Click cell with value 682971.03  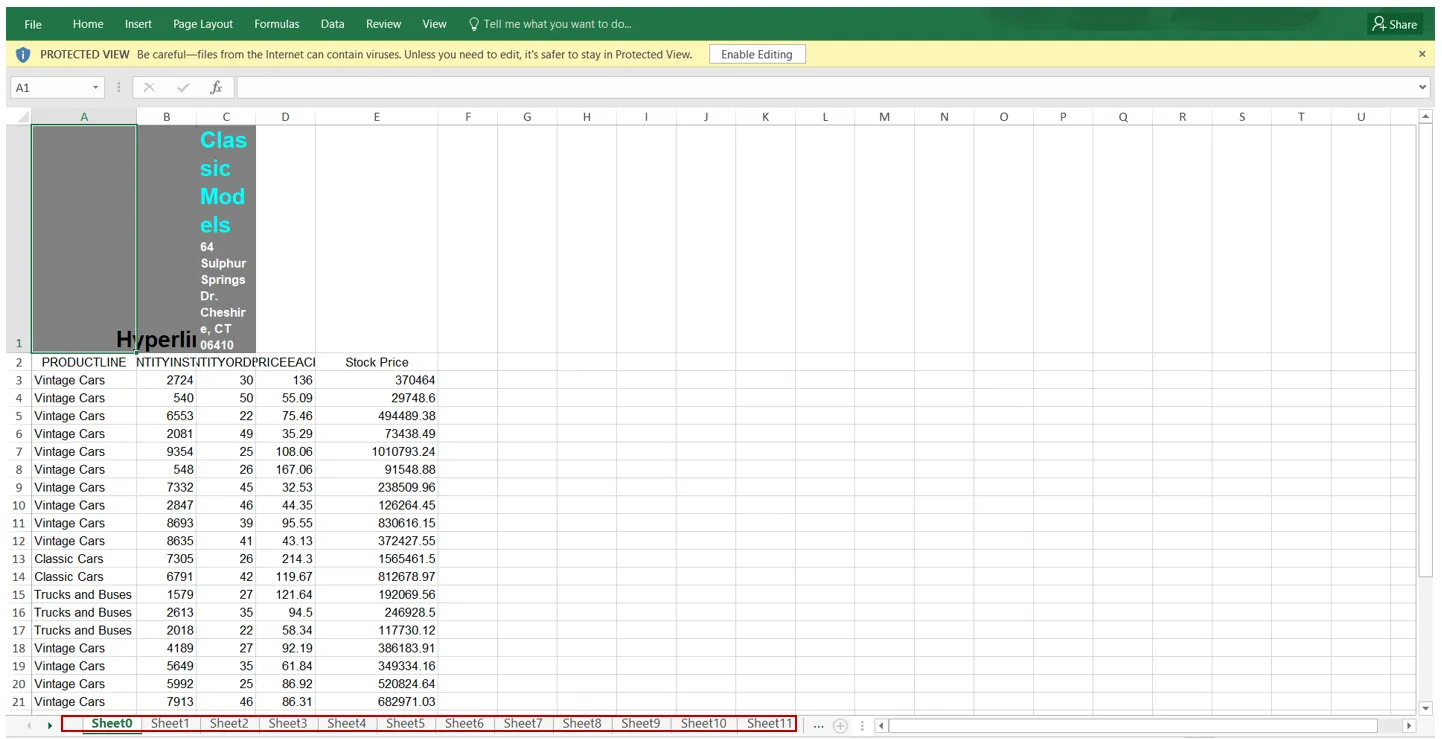[x=377, y=702]
